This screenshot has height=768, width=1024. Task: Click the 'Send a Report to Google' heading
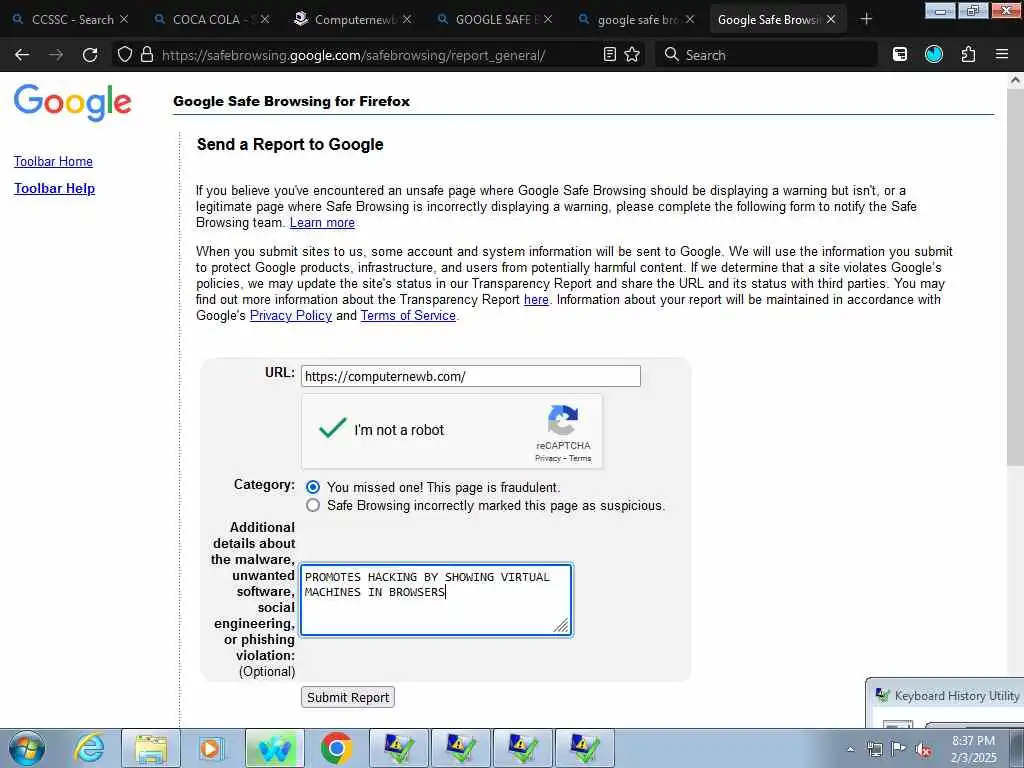point(291,144)
